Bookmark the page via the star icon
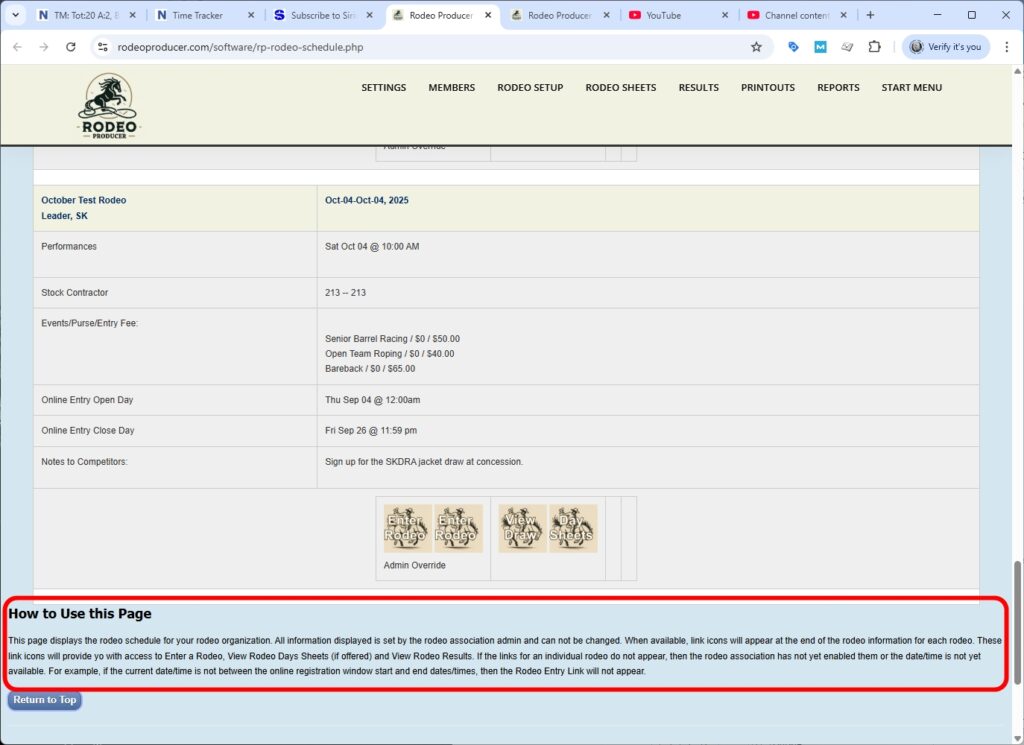The width and height of the screenshot is (1024, 745). point(756,46)
